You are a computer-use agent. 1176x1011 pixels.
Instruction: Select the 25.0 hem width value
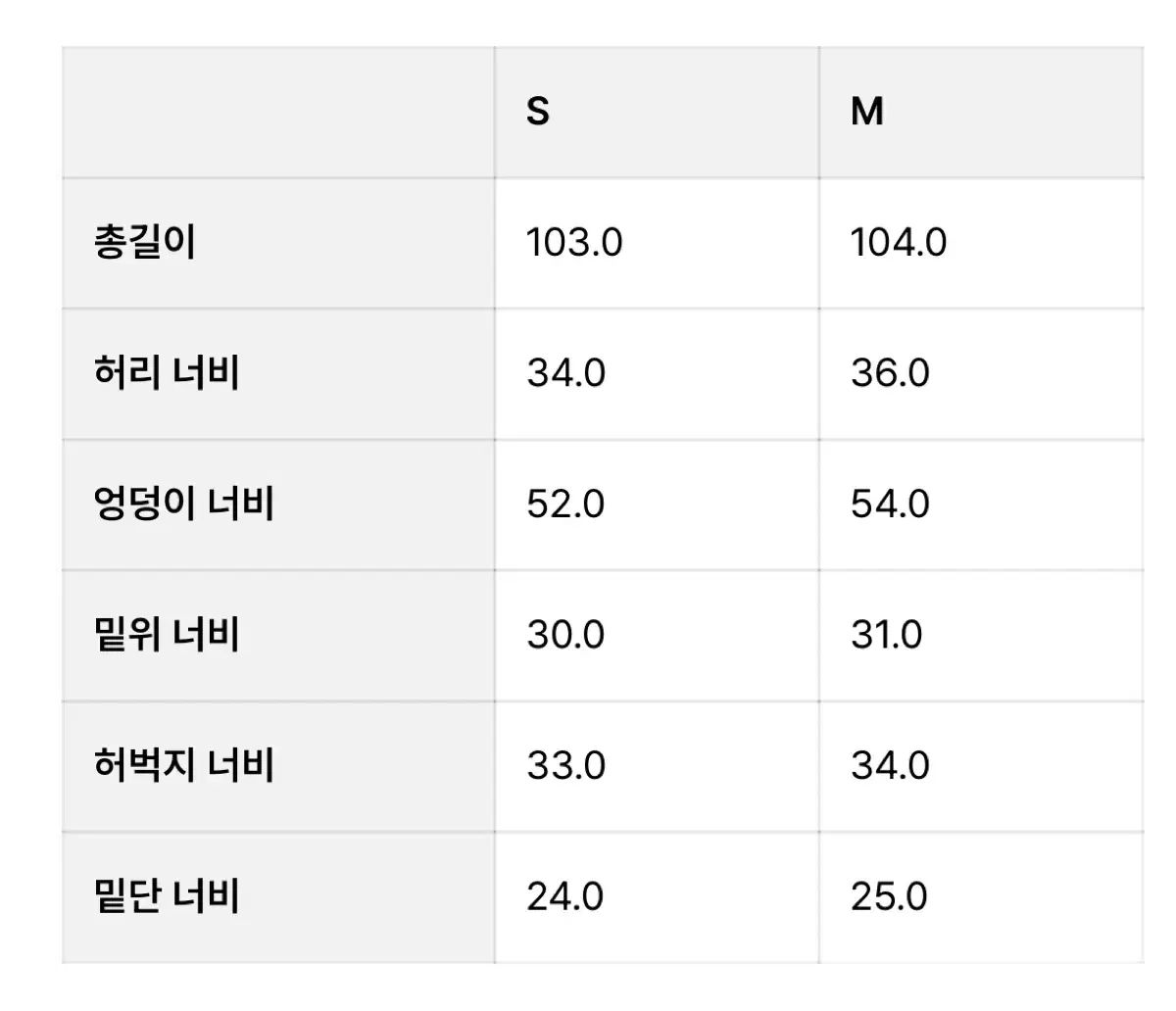pos(889,896)
